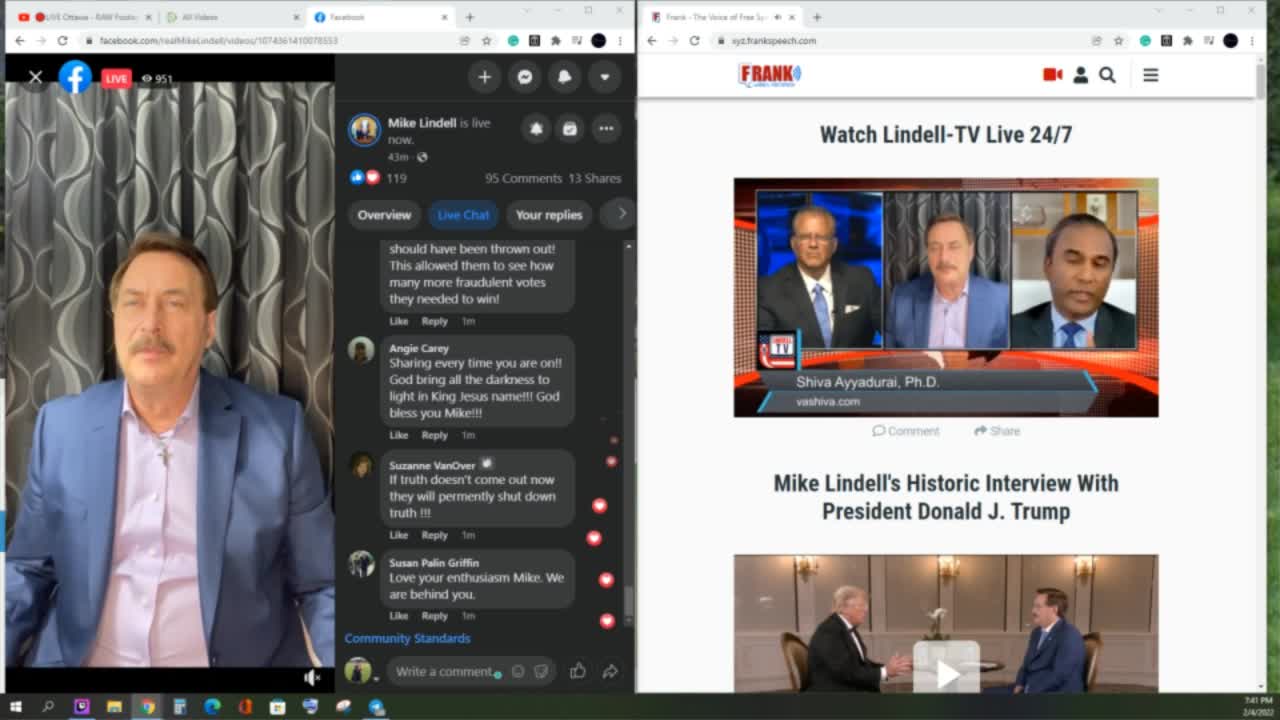Open a new tab in the Facebook window
Image resolution: width=1280 pixels, height=720 pixels.
click(x=470, y=17)
